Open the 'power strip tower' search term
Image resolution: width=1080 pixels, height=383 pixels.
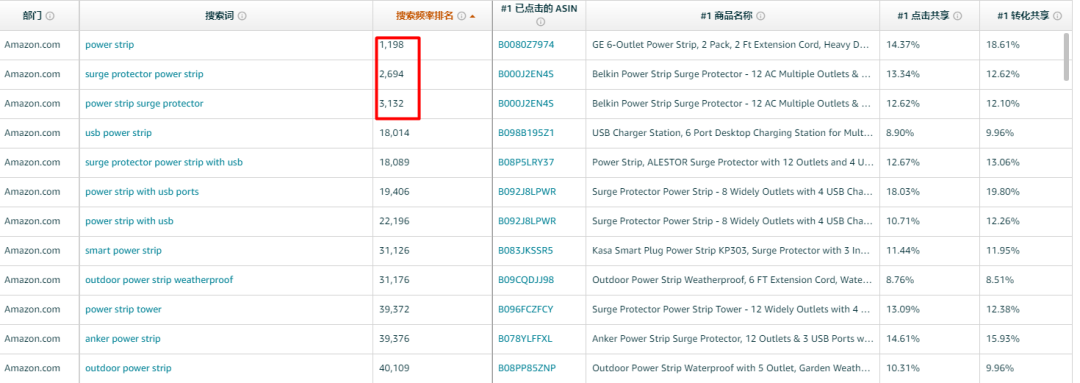click(123, 309)
